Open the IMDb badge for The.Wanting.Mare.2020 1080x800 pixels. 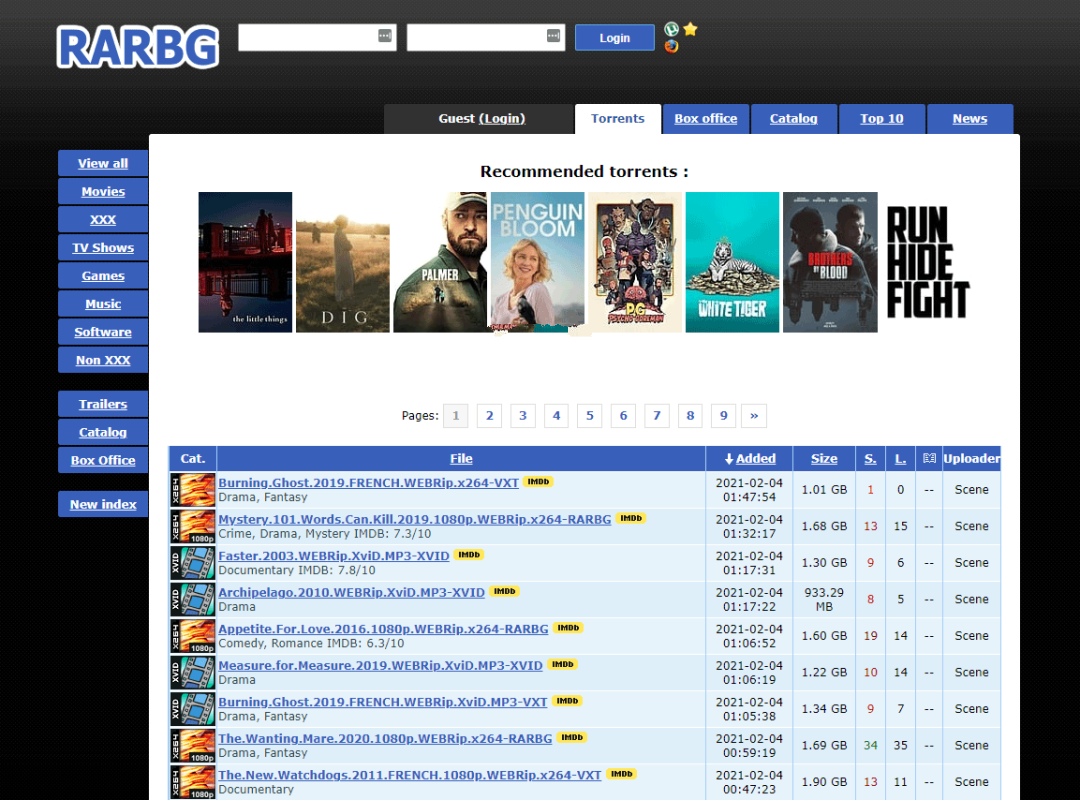pyautogui.click(x=572, y=737)
